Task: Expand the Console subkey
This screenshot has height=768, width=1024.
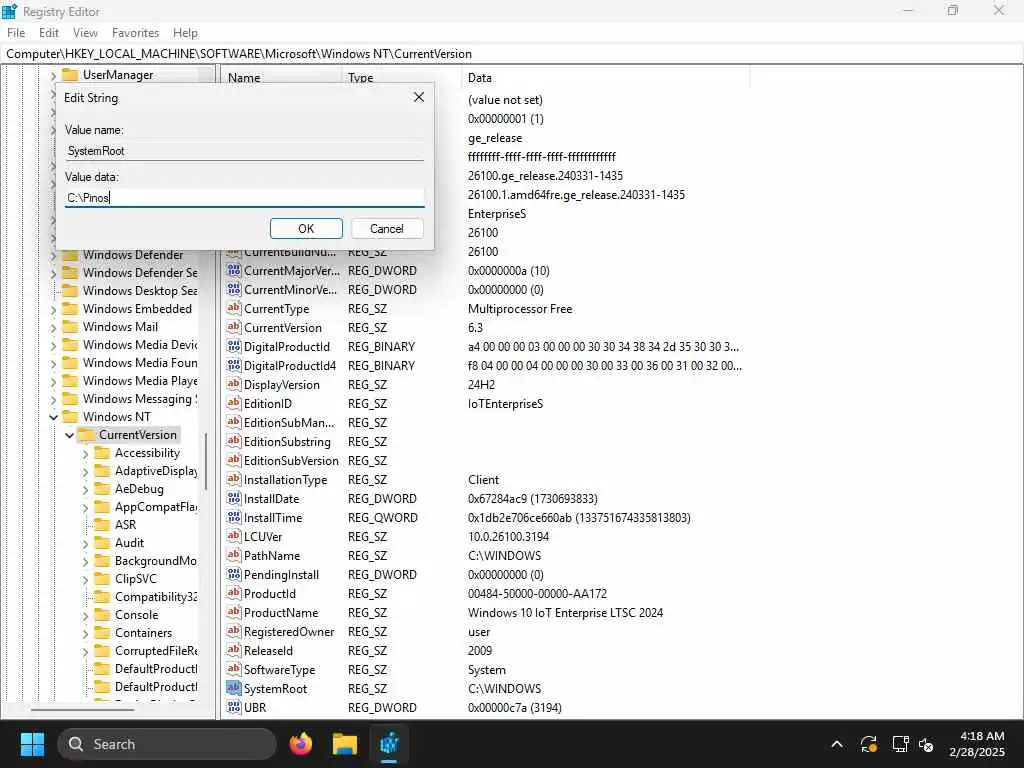Action: (x=86, y=615)
